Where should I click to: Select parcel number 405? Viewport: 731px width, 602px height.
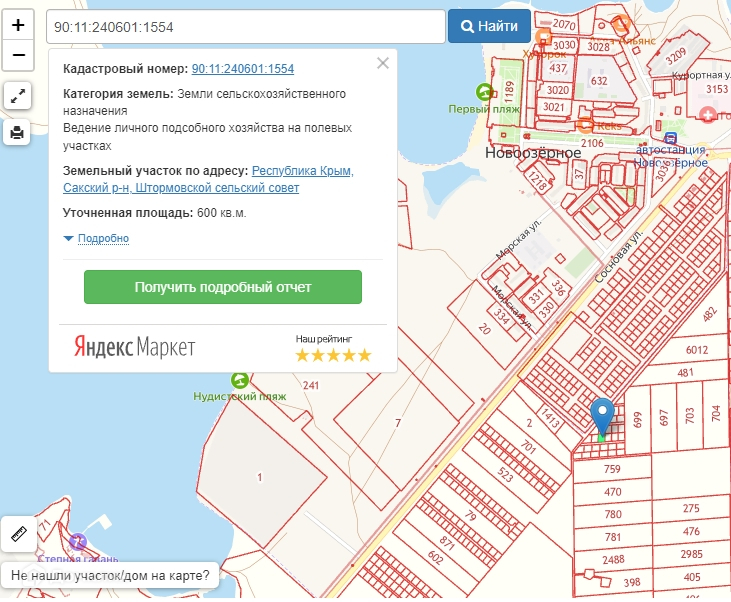[692, 577]
